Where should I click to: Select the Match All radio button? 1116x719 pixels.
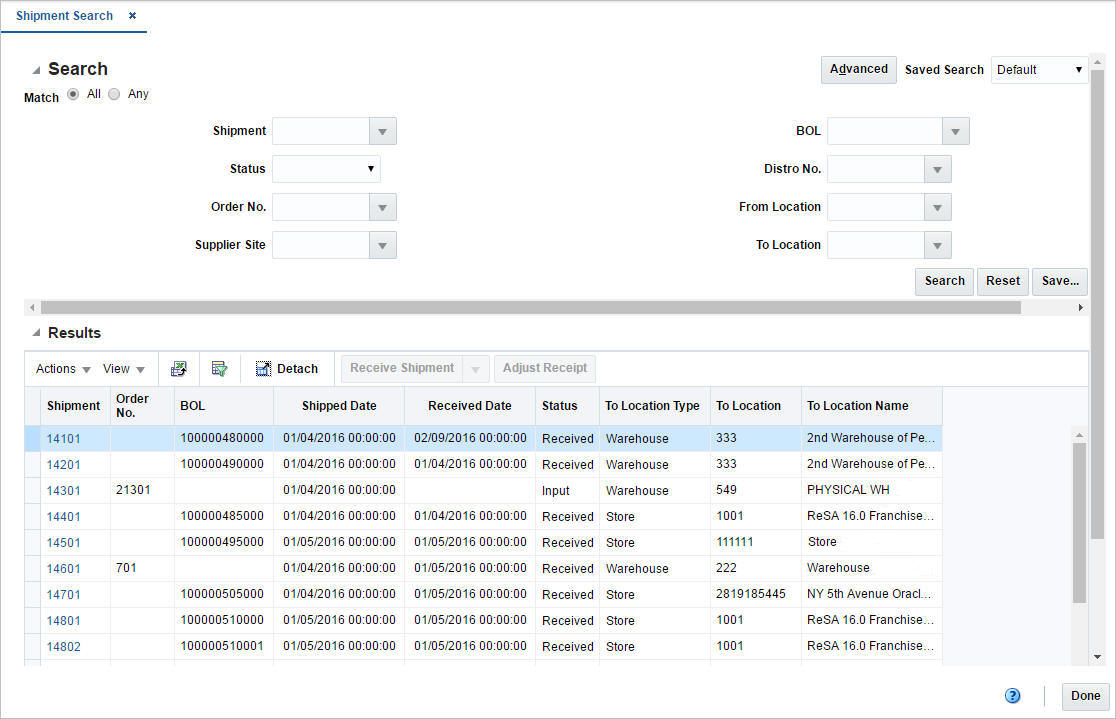tap(73, 93)
